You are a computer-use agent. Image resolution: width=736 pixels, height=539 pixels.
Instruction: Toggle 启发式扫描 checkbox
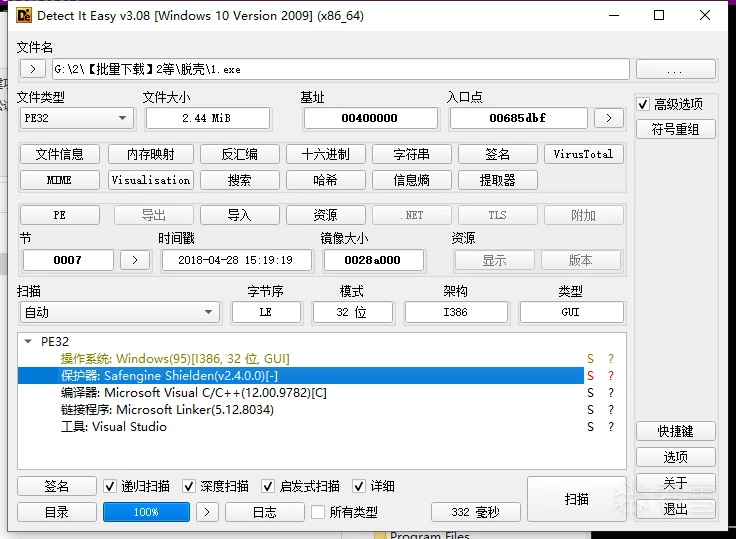tap(268, 486)
